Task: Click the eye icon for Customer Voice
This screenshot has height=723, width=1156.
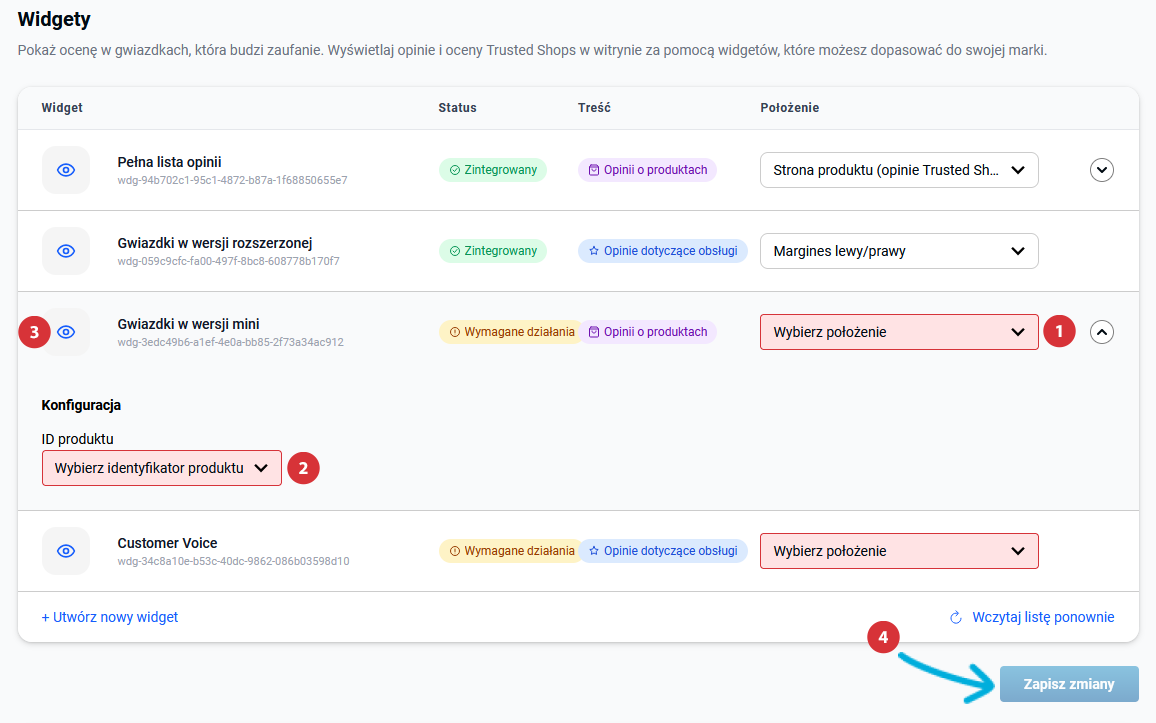Action: (x=66, y=551)
